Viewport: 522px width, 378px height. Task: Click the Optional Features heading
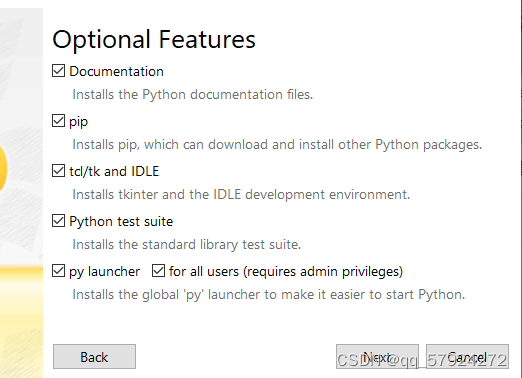tap(154, 40)
